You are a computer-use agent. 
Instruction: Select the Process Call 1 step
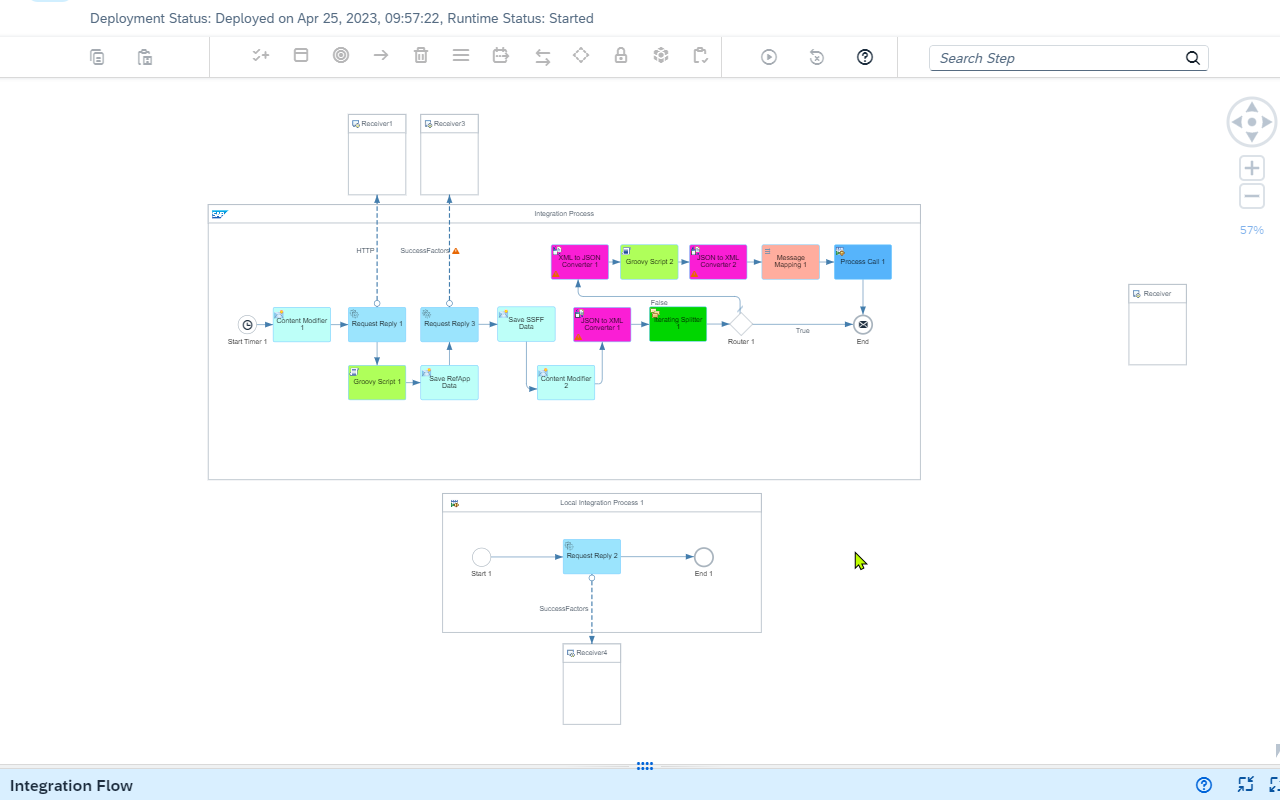tap(863, 262)
